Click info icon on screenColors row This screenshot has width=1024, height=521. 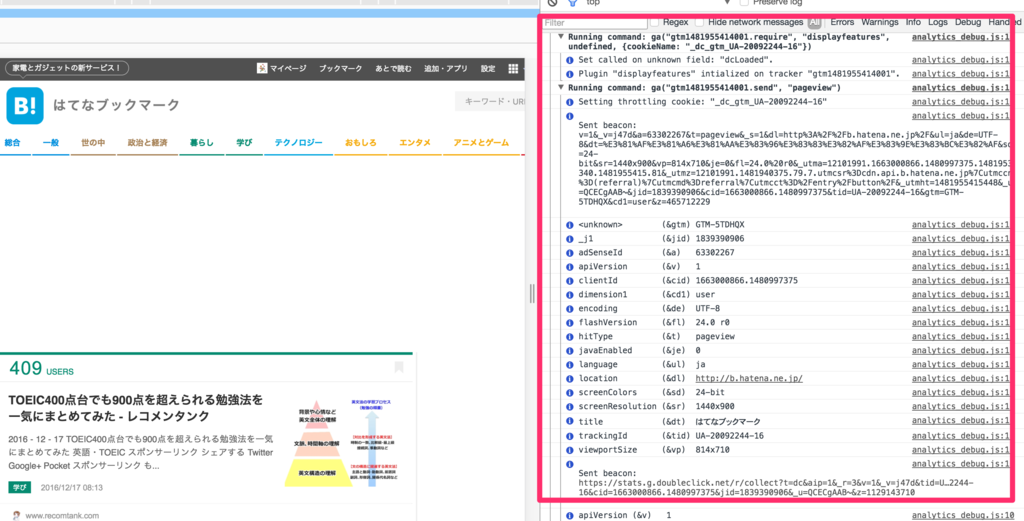coord(569,393)
